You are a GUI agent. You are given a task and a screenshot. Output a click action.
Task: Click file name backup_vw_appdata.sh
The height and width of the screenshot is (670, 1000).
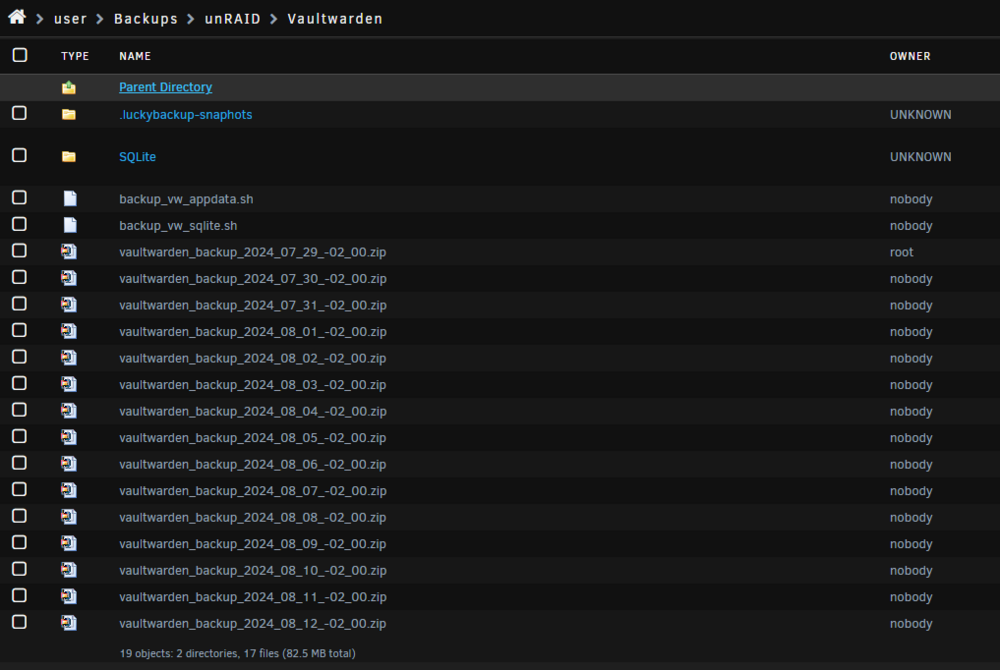click(x=186, y=199)
